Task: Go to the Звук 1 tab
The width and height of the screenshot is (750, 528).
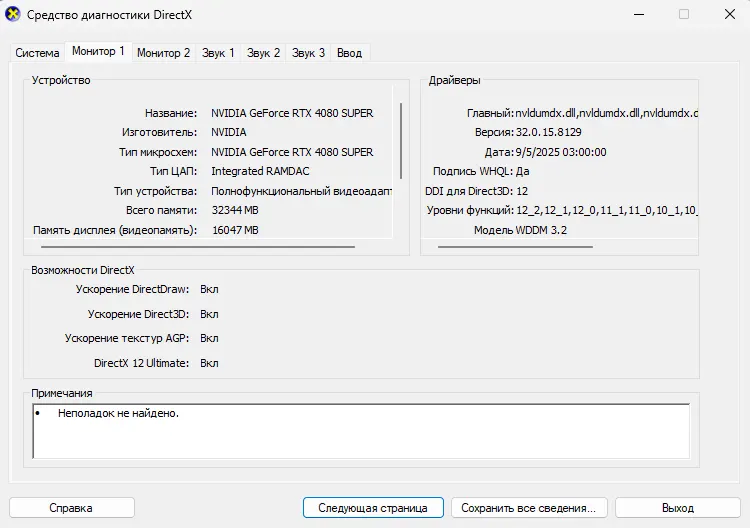Action: 218,53
